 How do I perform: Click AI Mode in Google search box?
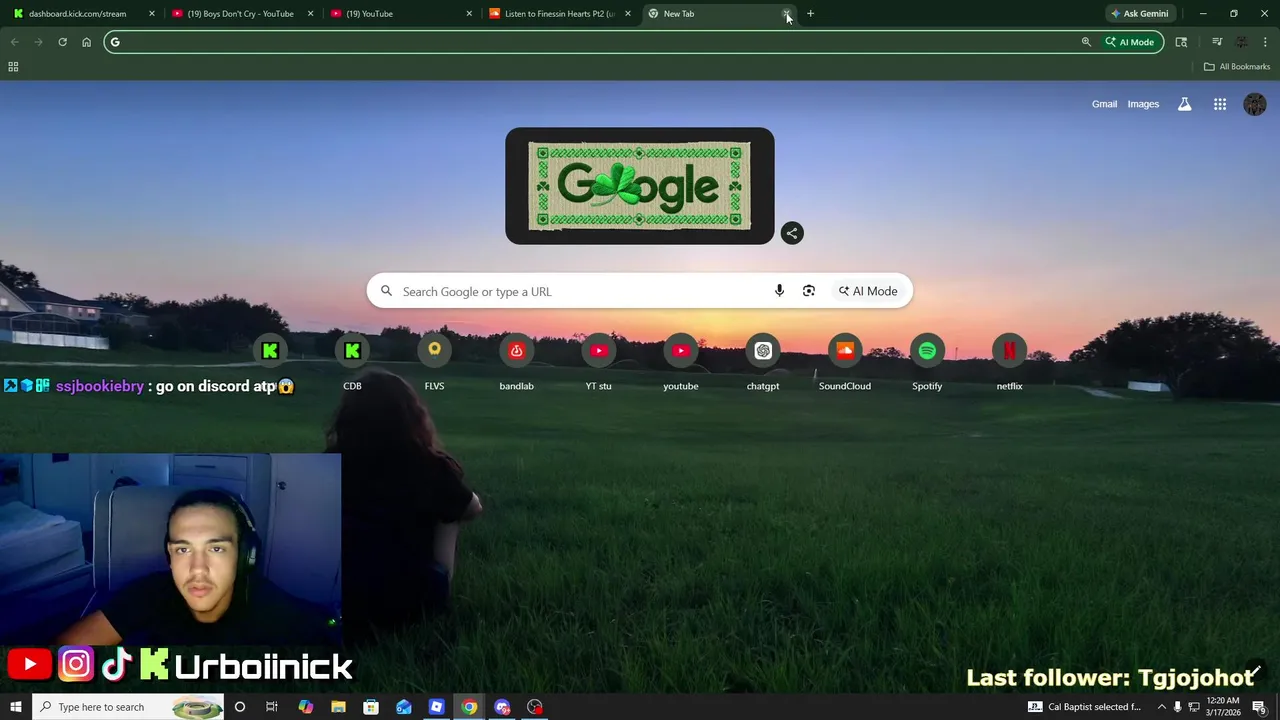868,291
